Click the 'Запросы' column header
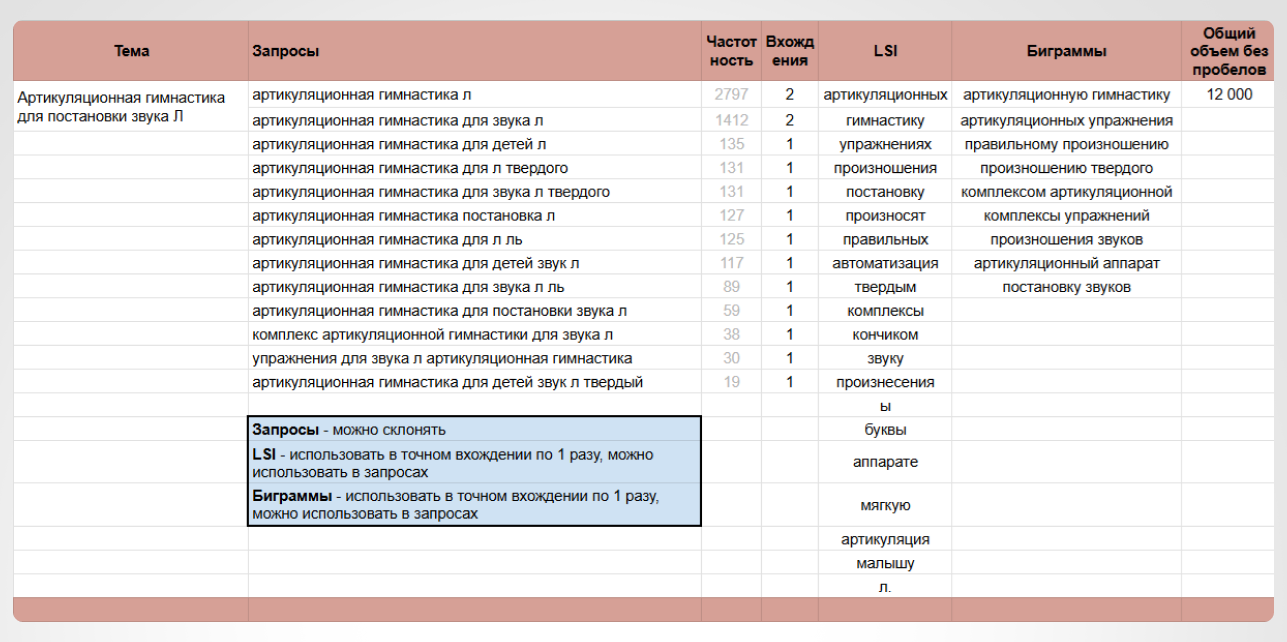This screenshot has height=642, width=1287. [x=475, y=51]
